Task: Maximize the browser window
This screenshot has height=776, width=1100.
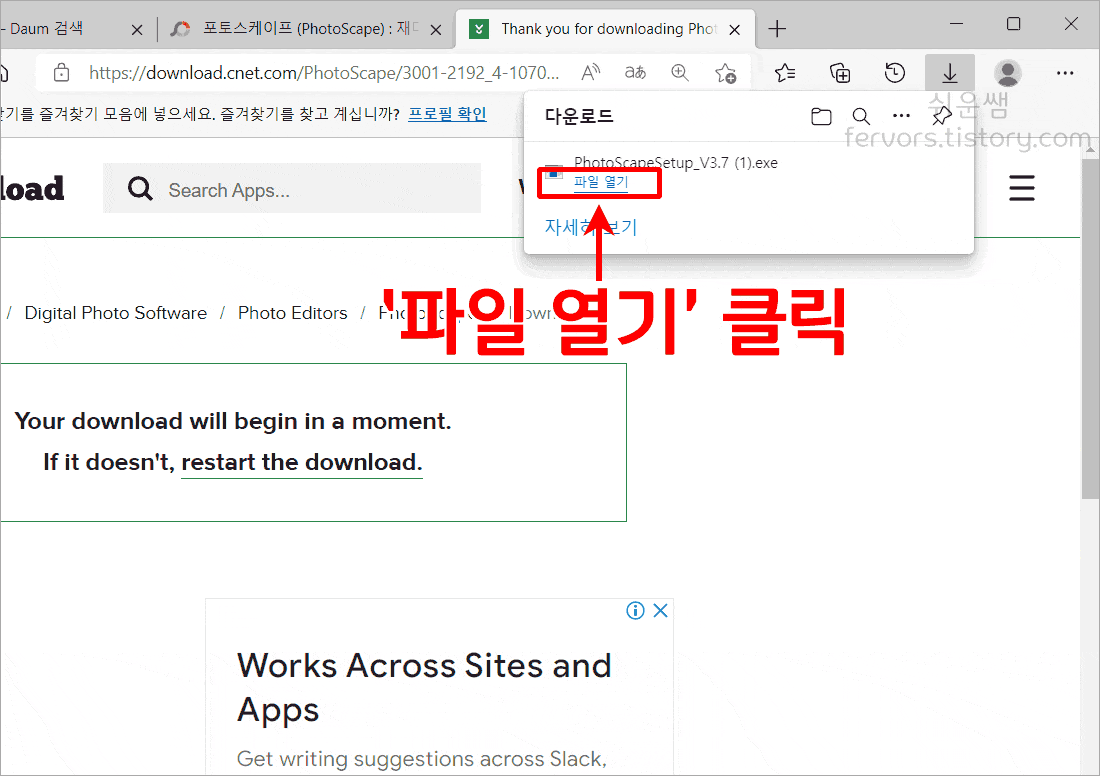Action: (x=1013, y=24)
